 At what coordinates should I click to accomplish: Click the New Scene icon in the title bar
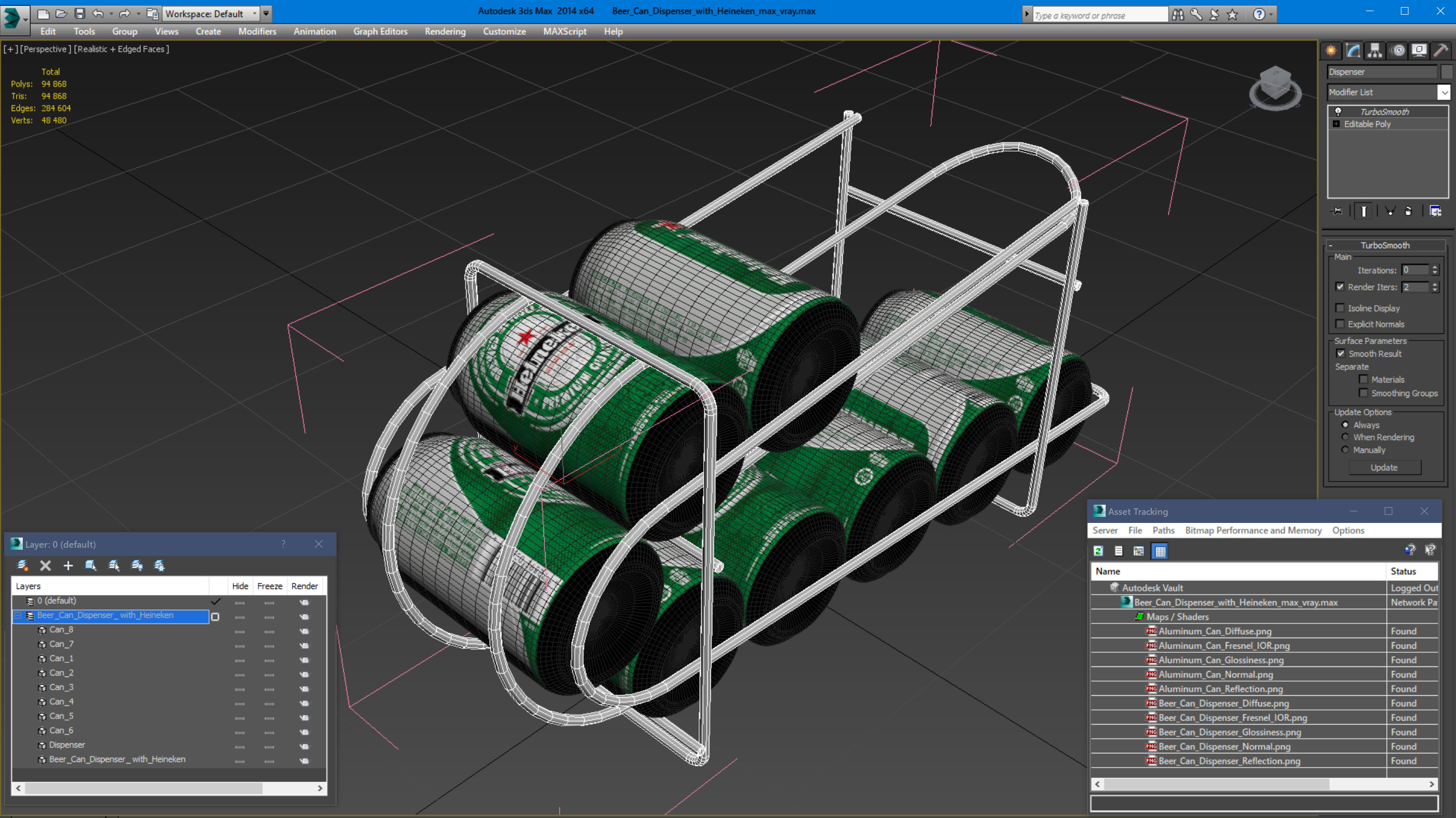pos(43,13)
